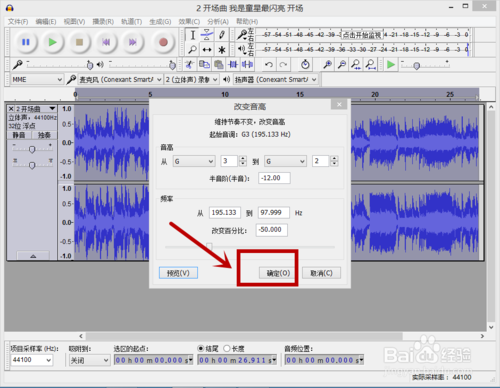Click the playback meter speaker icon
Screen dimensions: 500x388
242,49
